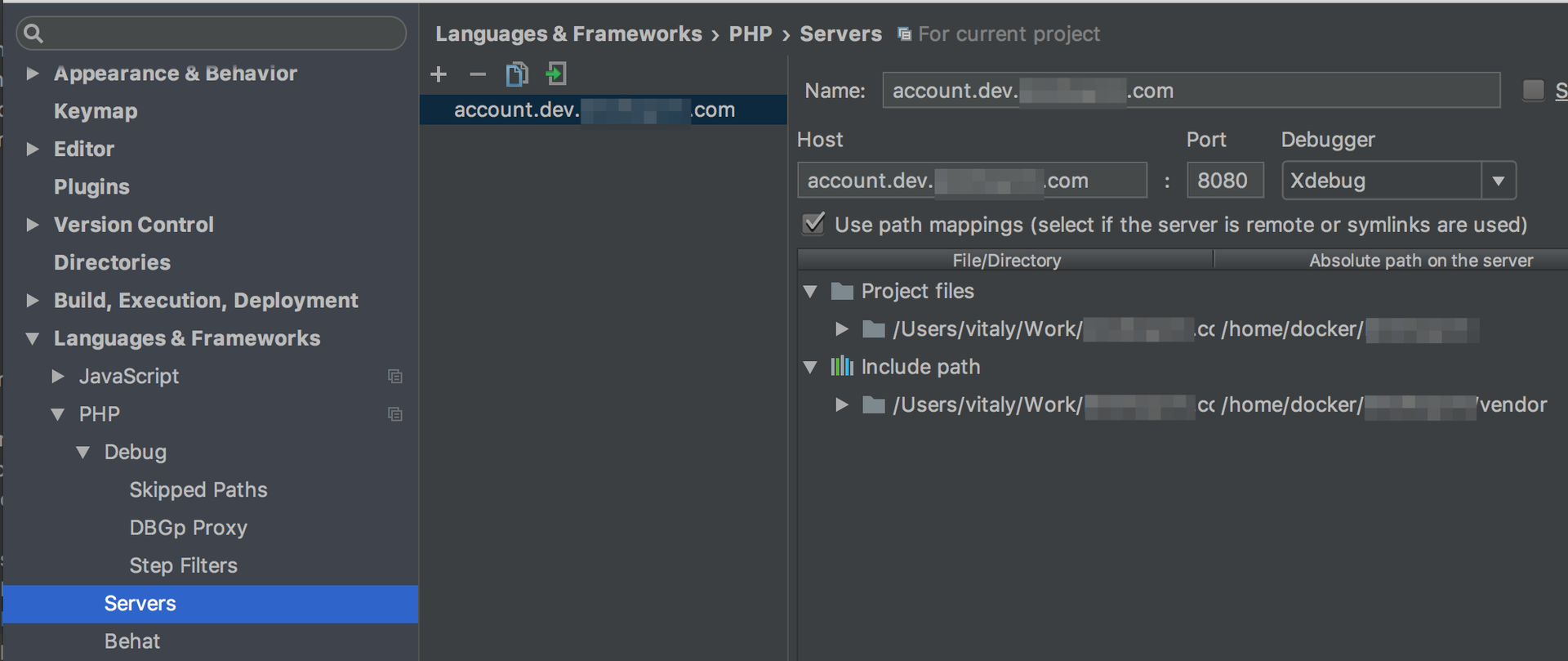The width and height of the screenshot is (1568, 661).
Task: Import server configuration with green arrow icon
Action: tap(556, 74)
